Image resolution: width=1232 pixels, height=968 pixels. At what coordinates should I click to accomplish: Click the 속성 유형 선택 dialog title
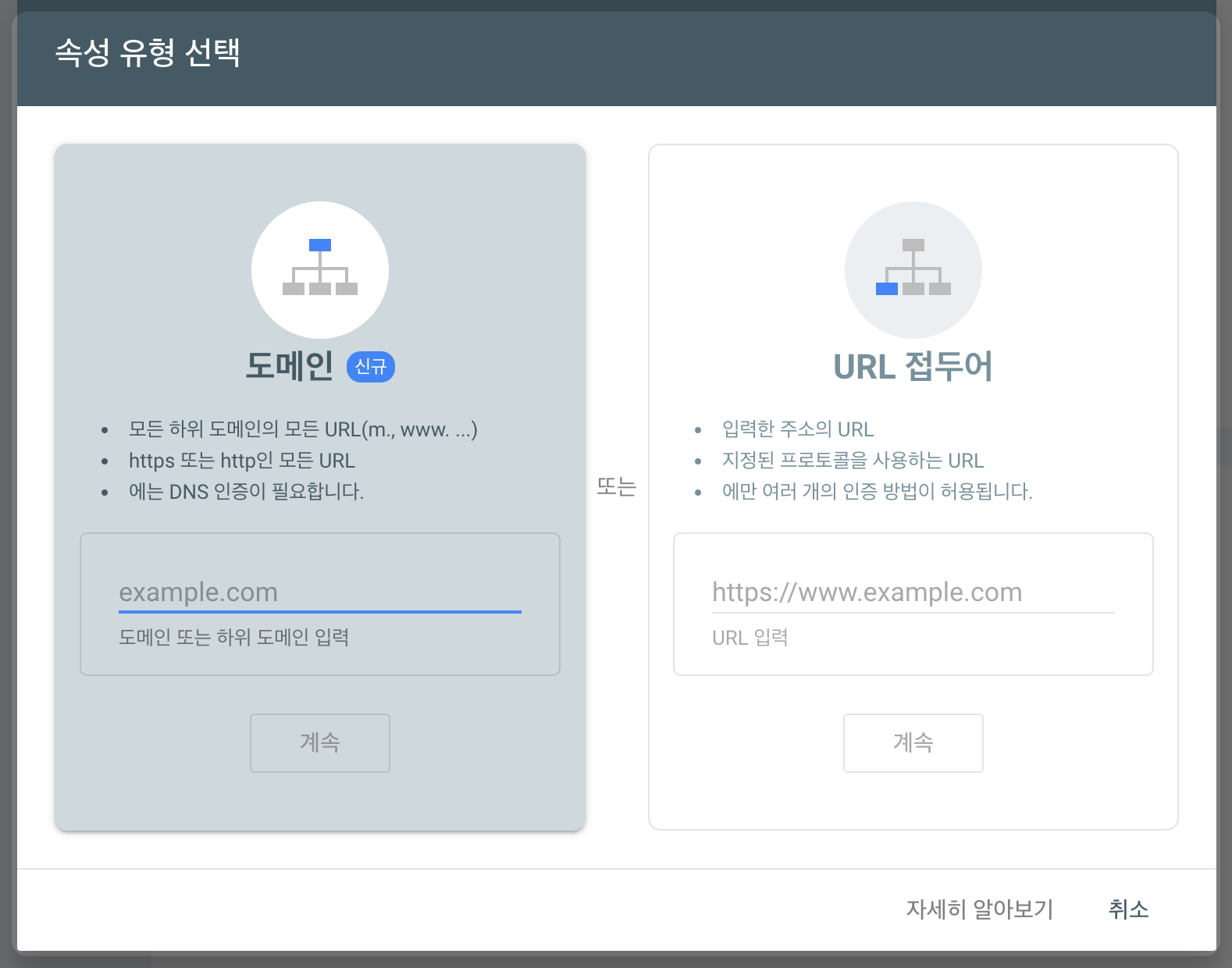[x=148, y=52]
